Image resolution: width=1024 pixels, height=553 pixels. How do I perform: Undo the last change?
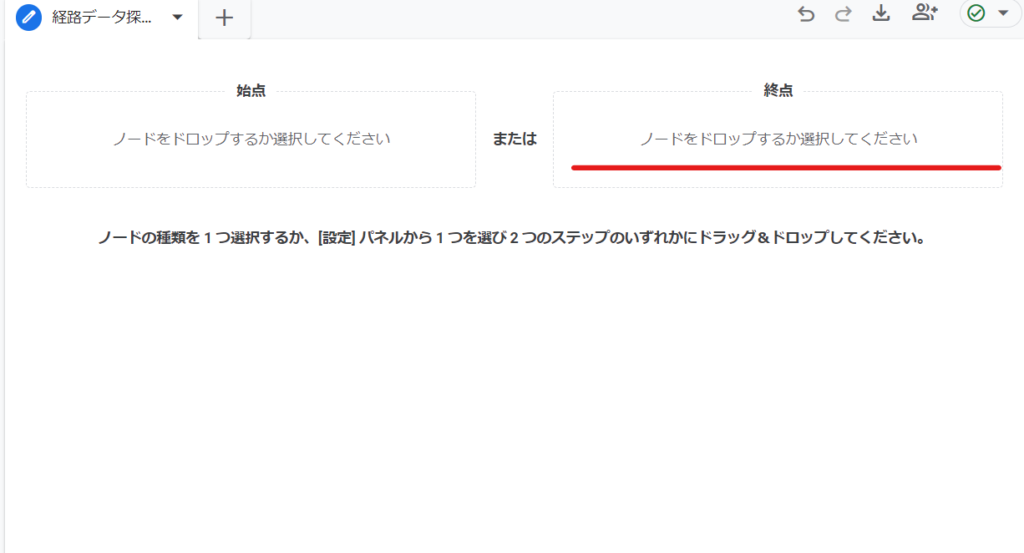pyautogui.click(x=806, y=14)
